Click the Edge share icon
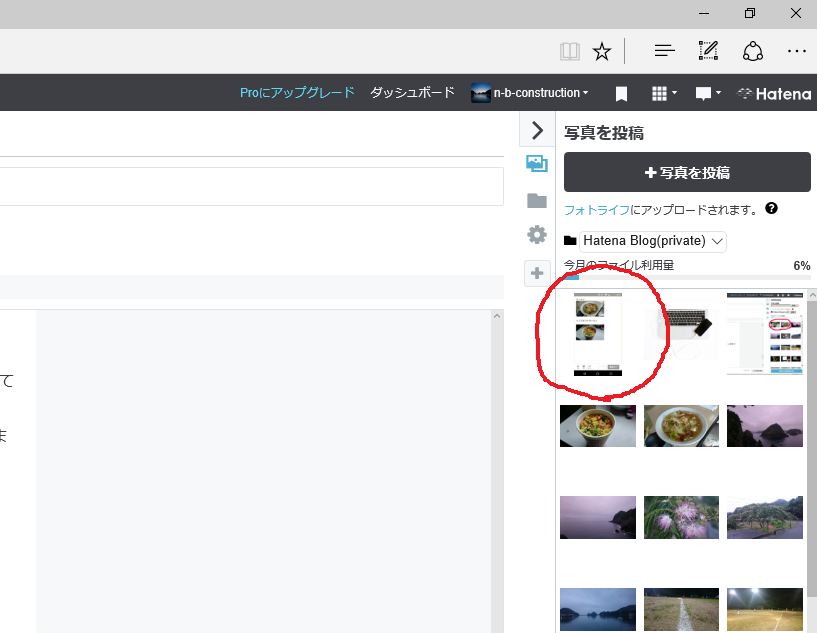This screenshot has height=633, width=817. click(x=752, y=51)
